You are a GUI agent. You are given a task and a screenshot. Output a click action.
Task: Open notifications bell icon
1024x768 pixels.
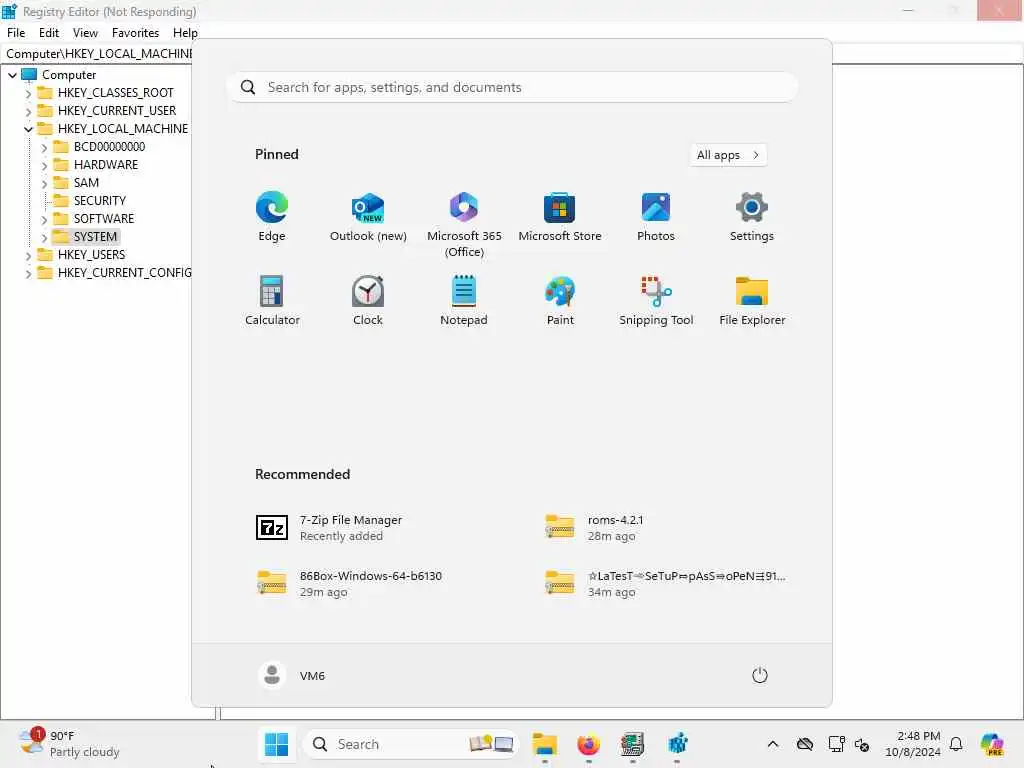tap(956, 744)
